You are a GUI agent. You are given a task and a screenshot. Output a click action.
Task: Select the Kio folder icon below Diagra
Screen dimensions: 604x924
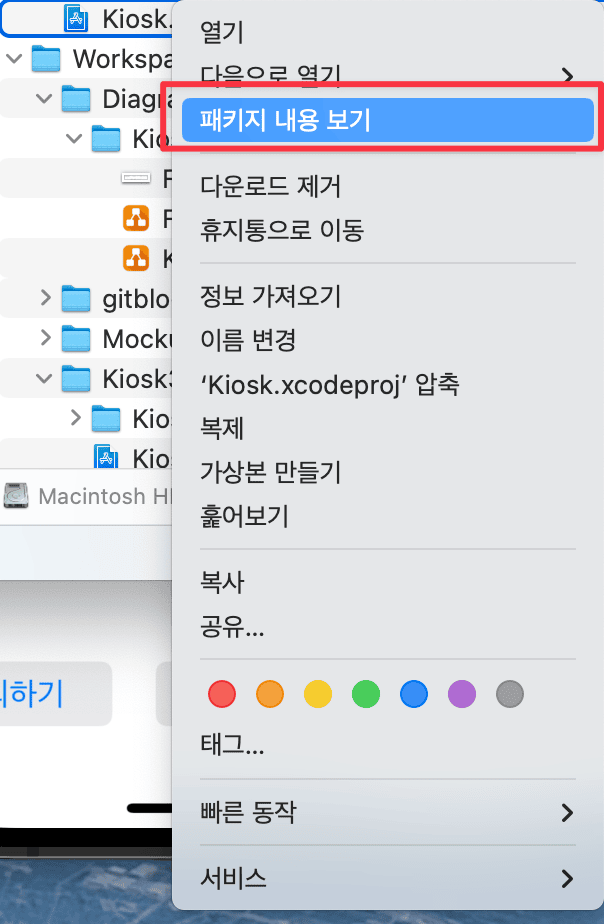106,139
